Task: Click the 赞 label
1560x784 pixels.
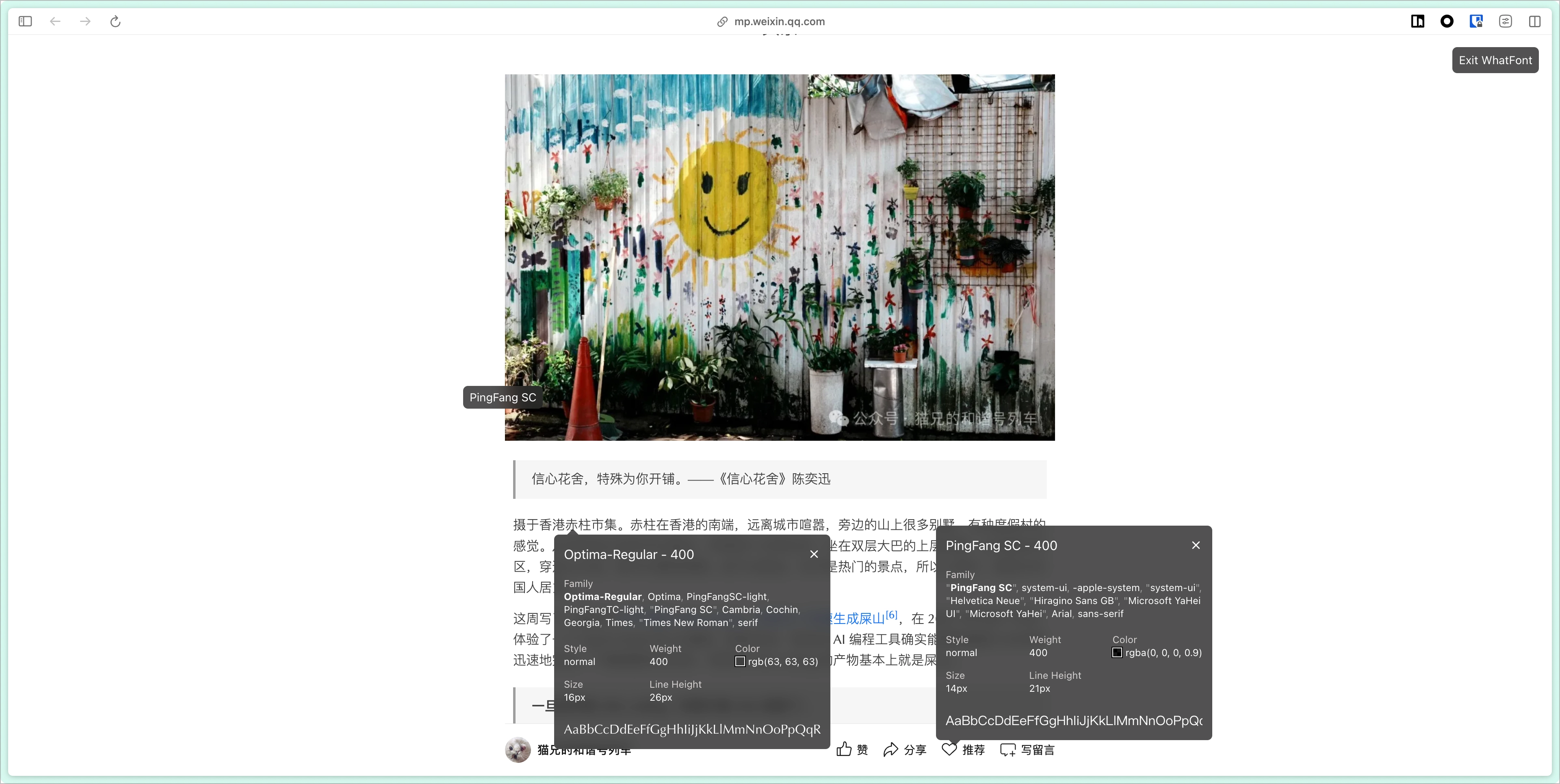Action: (862, 749)
